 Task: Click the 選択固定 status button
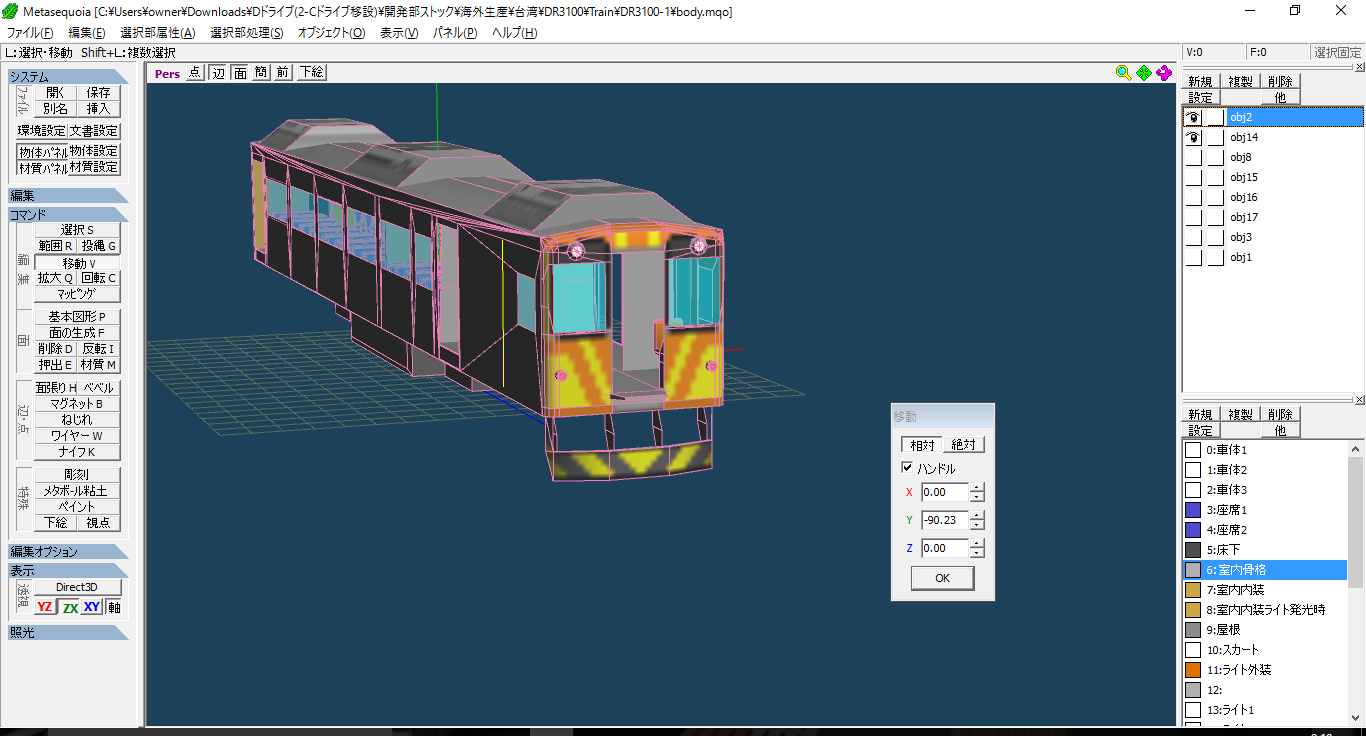(x=1337, y=52)
